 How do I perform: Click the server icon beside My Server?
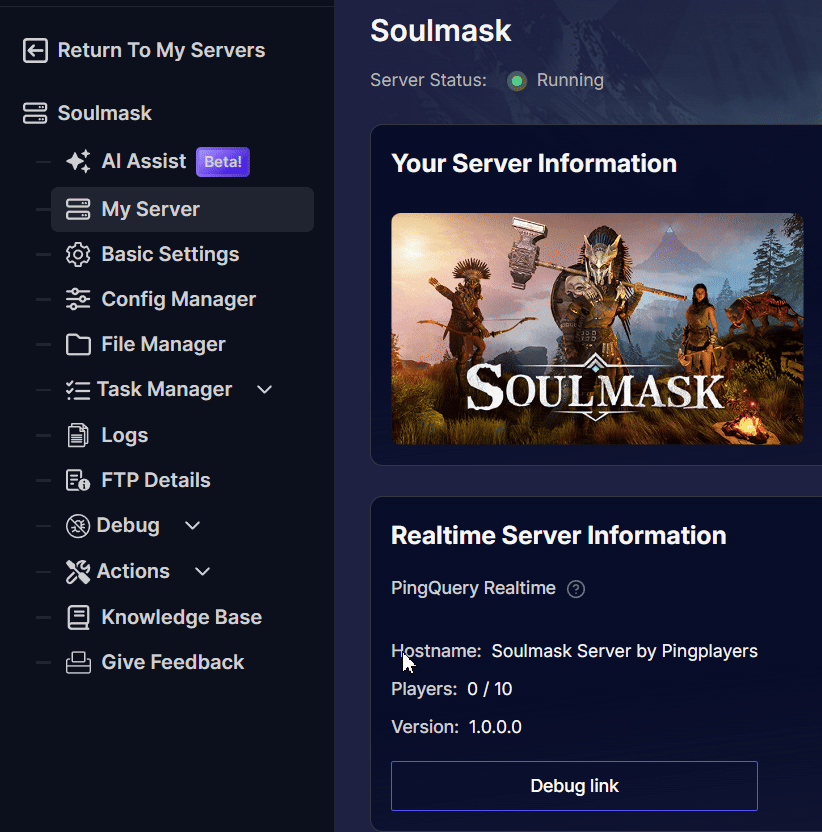78,209
